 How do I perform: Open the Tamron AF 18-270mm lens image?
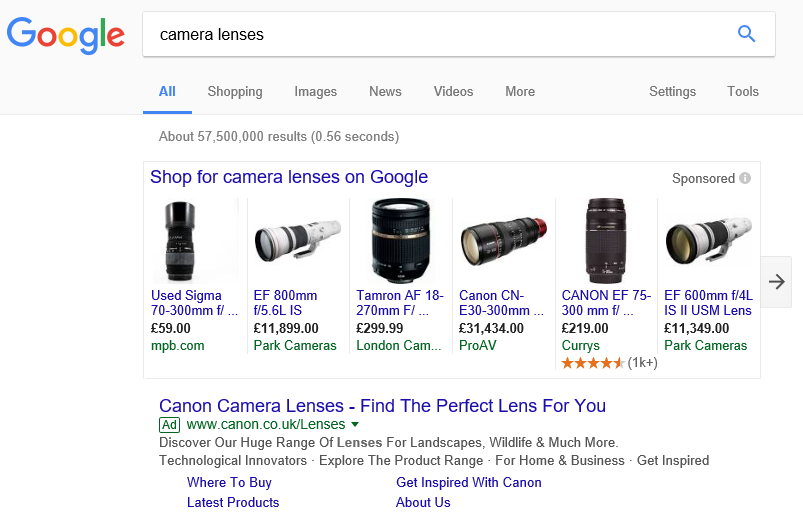coord(400,240)
